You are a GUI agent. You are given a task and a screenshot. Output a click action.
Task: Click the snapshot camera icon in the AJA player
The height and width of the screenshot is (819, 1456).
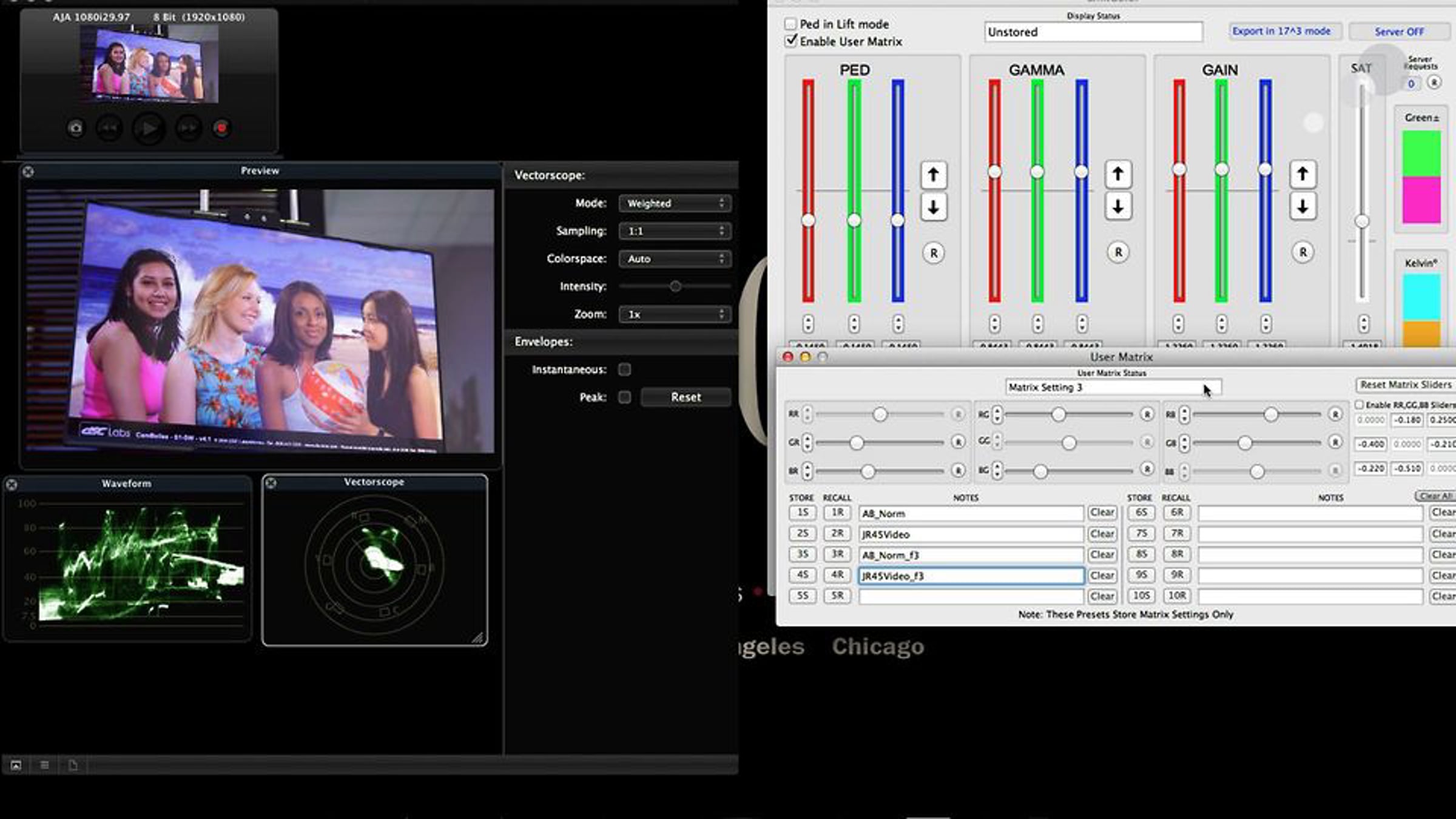coord(76,128)
